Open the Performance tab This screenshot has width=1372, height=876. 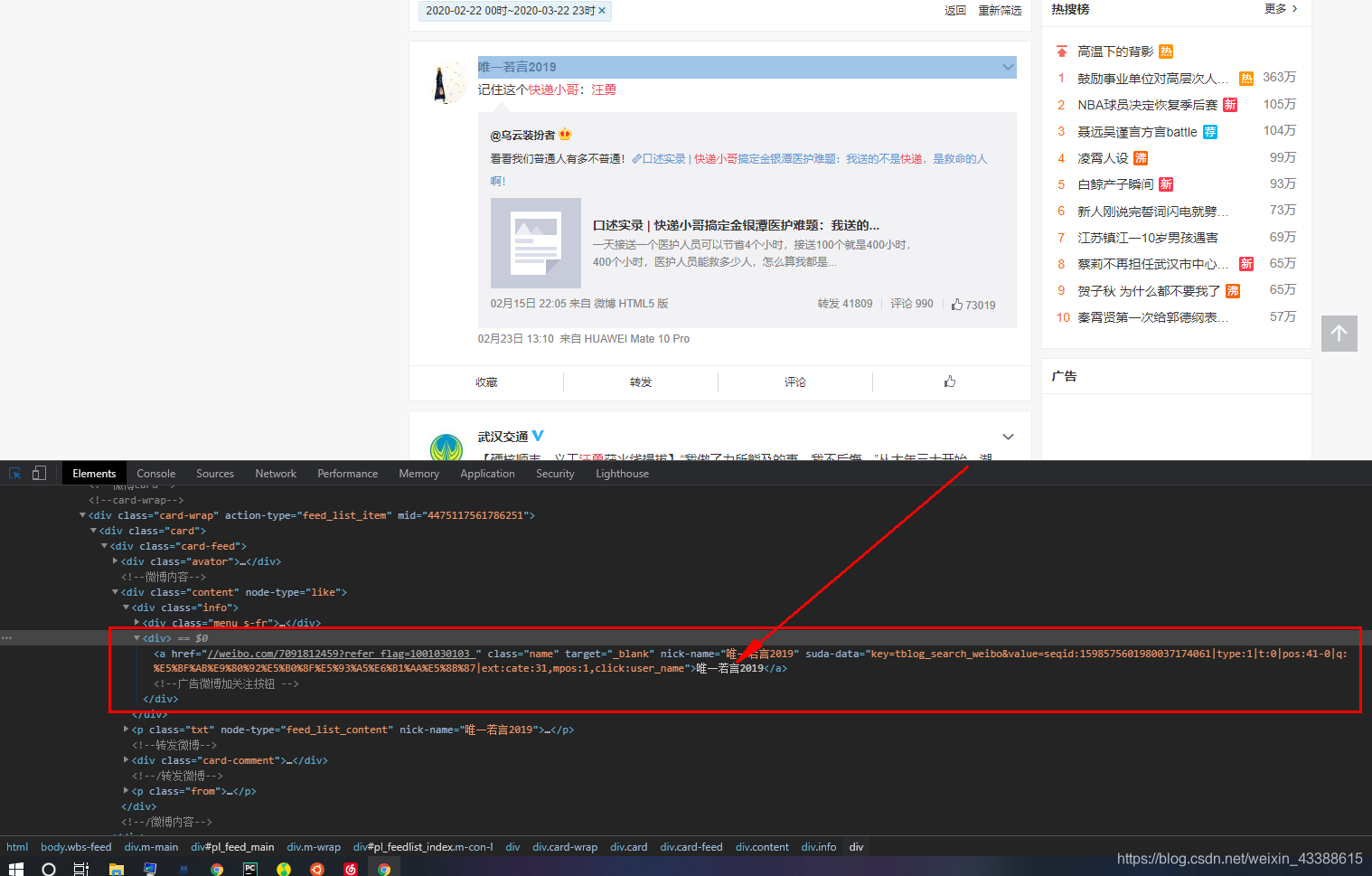tap(347, 474)
